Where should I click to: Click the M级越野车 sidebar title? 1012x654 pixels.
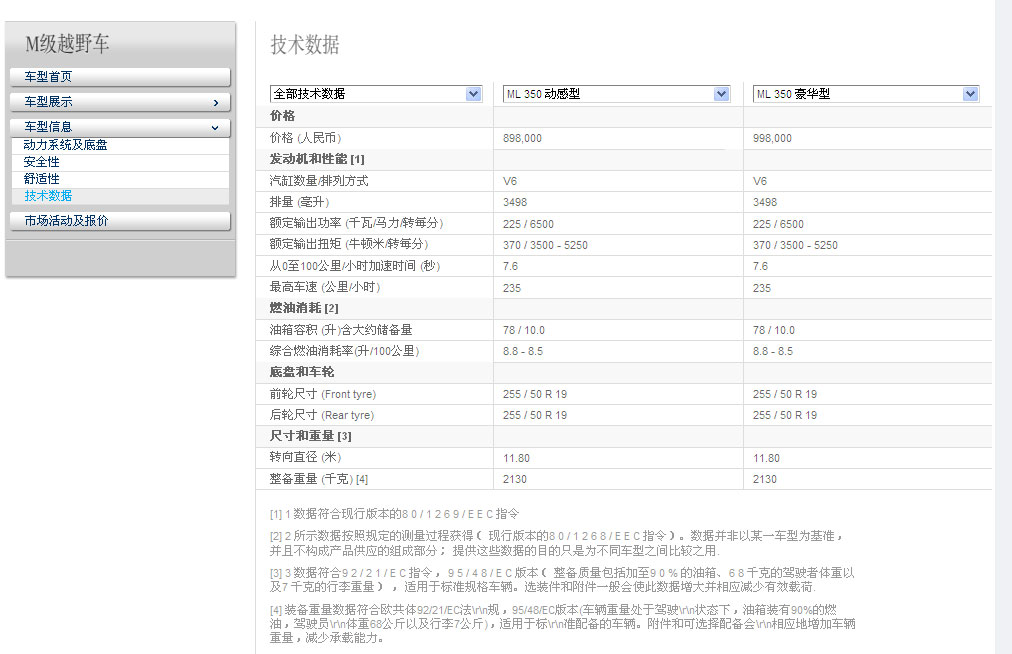(x=67, y=44)
